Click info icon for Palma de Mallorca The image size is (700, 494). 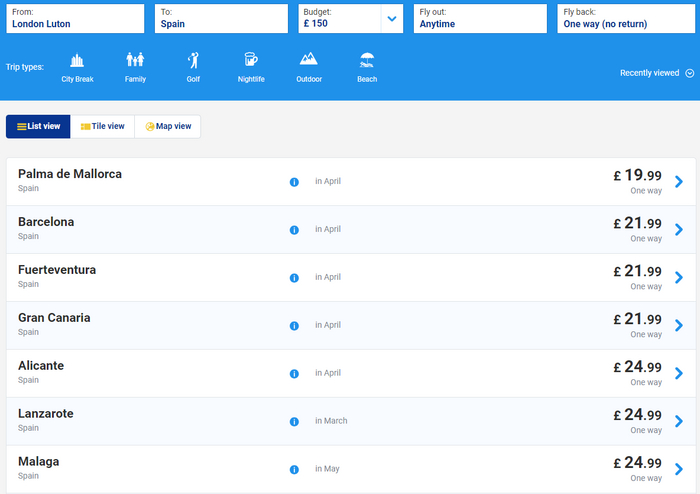click(x=294, y=182)
